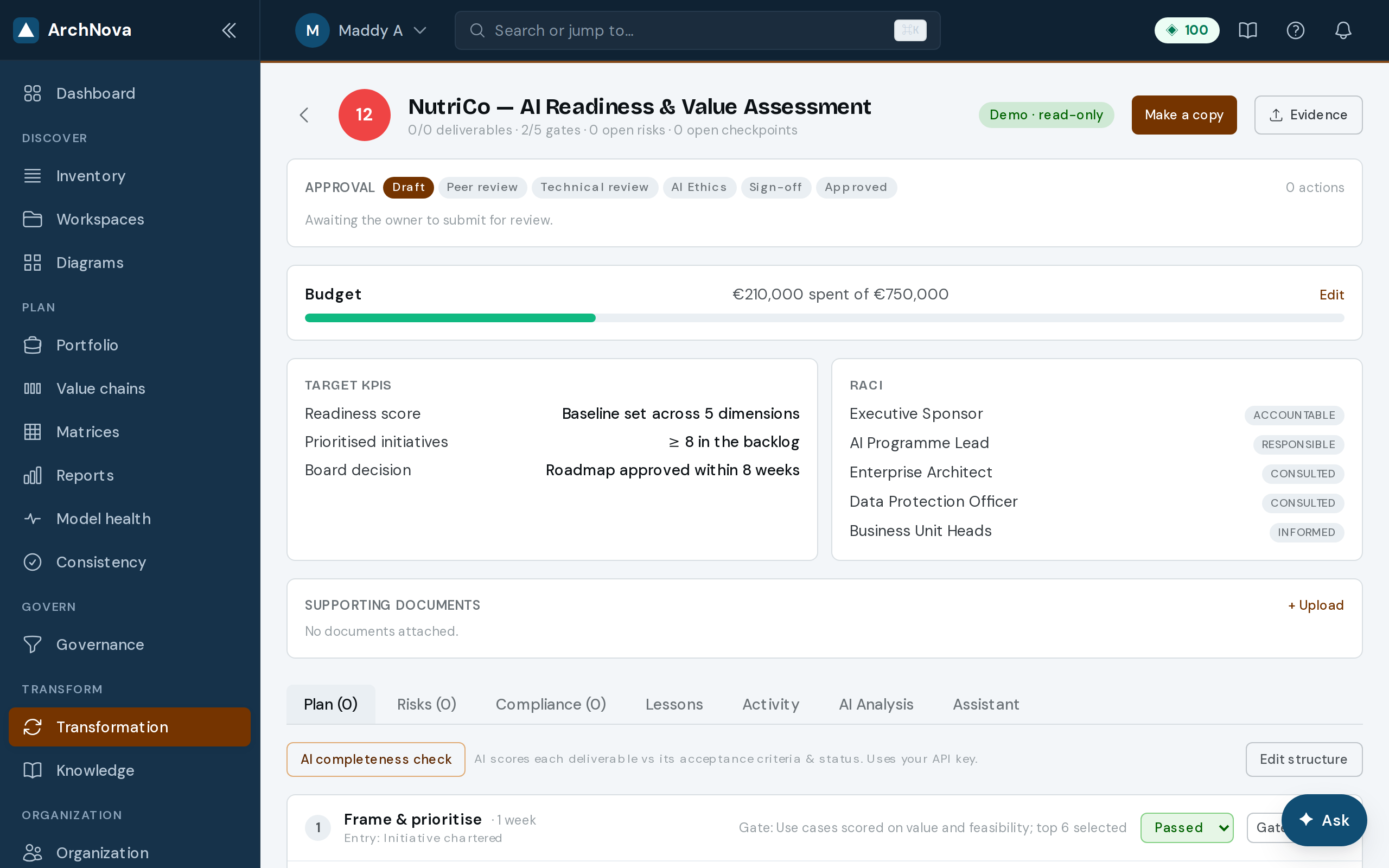The image size is (1389, 868).
Task: Click the phase number 1 circle
Action: 318,828
